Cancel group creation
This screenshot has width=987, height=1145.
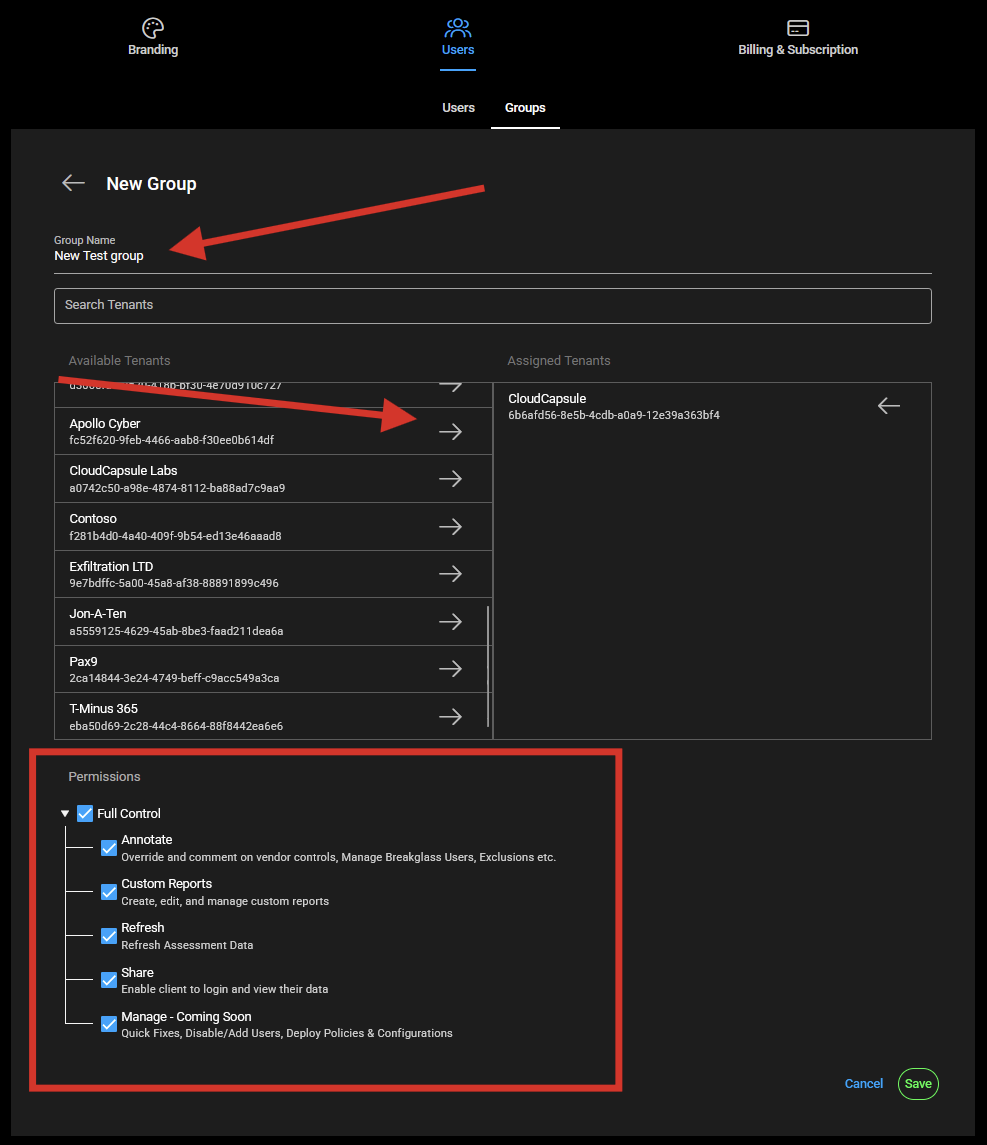863,1084
